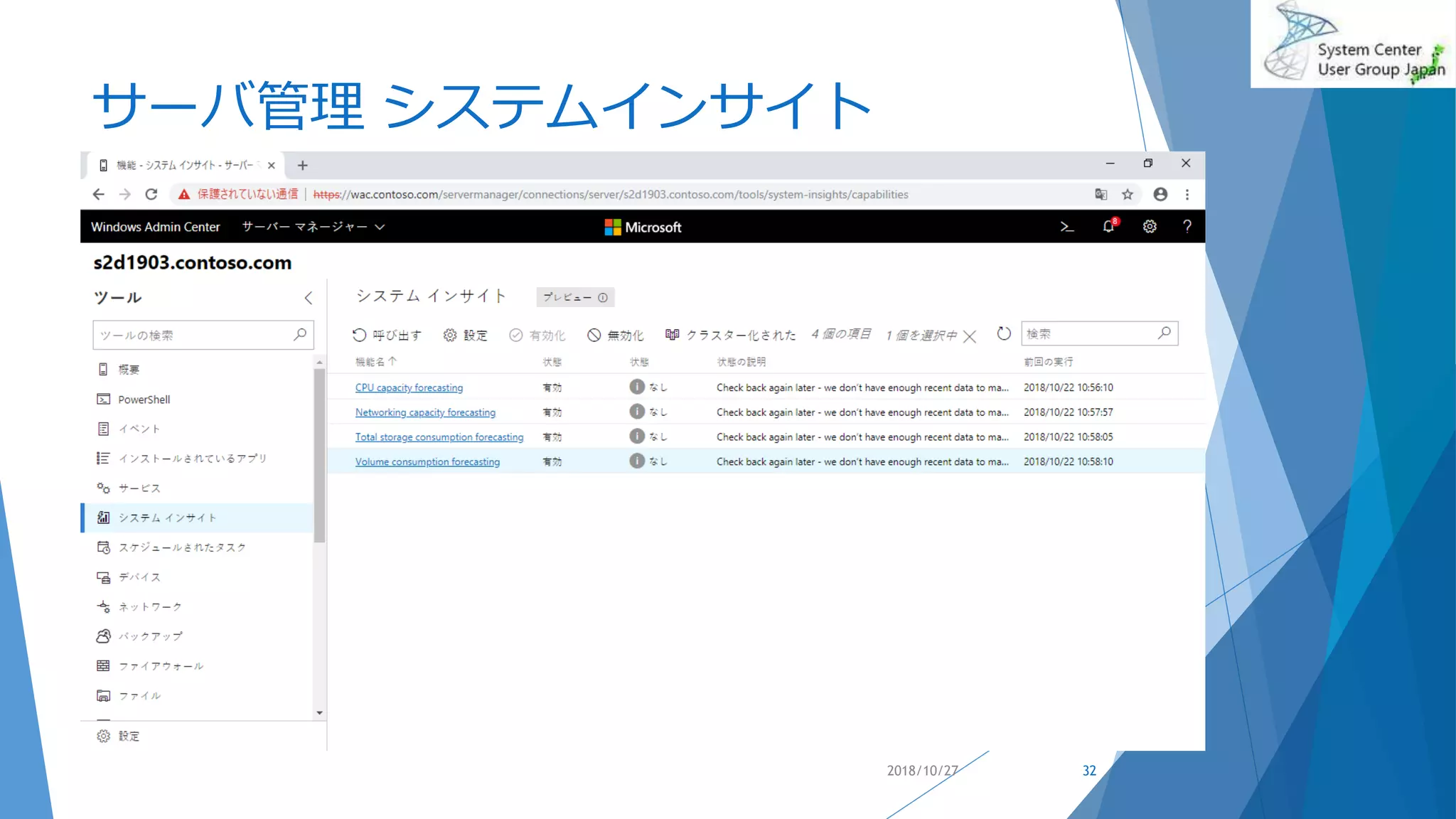
Task: Click the tools list scrollbar thumb
Action: pos(320,455)
